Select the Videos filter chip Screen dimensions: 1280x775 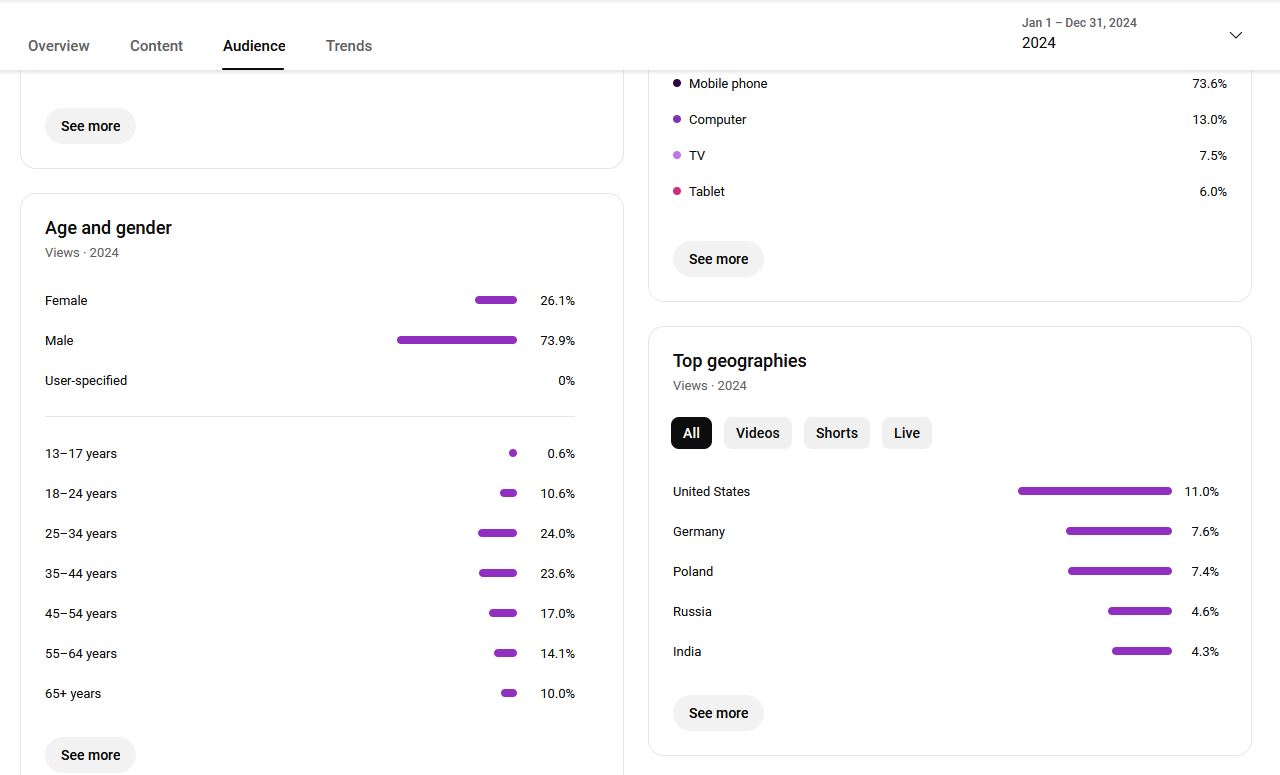point(758,433)
